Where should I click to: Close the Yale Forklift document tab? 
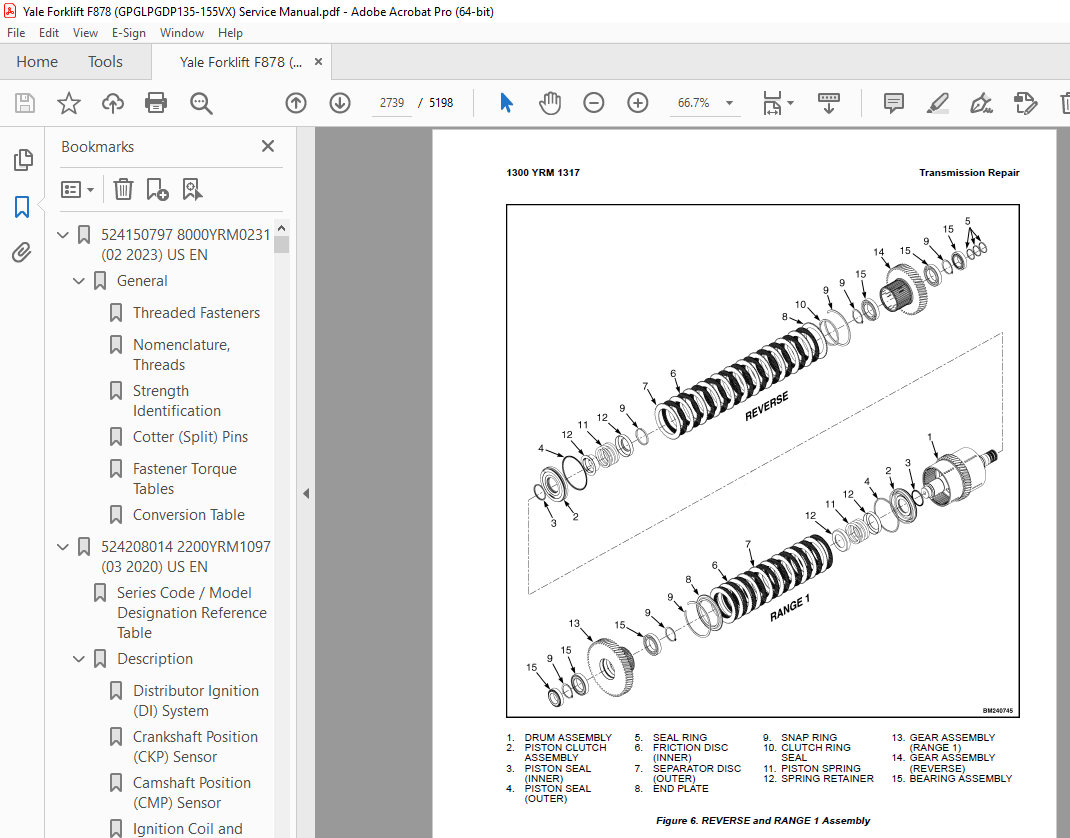click(x=318, y=62)
